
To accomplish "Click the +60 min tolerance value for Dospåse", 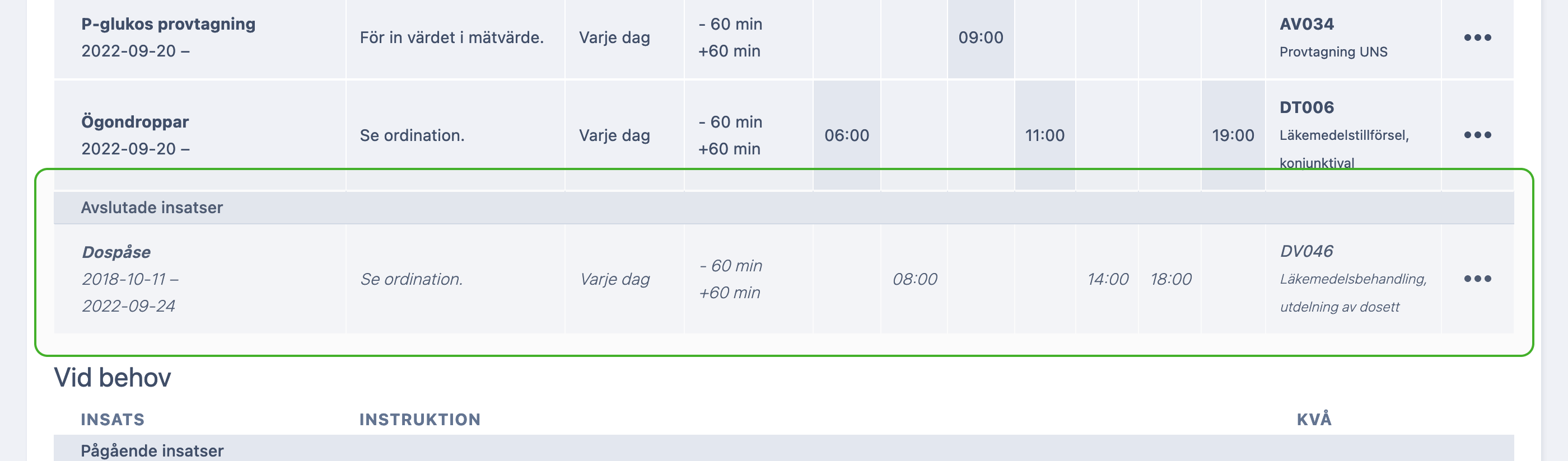I will pyautogui.click(x=730, y=293).
